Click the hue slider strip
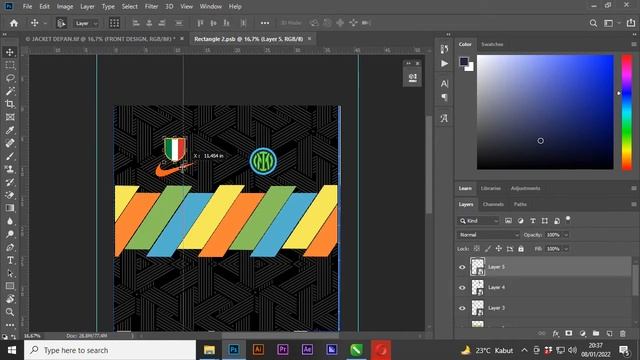Screen dimensions: 640x360 click(627, 112)
